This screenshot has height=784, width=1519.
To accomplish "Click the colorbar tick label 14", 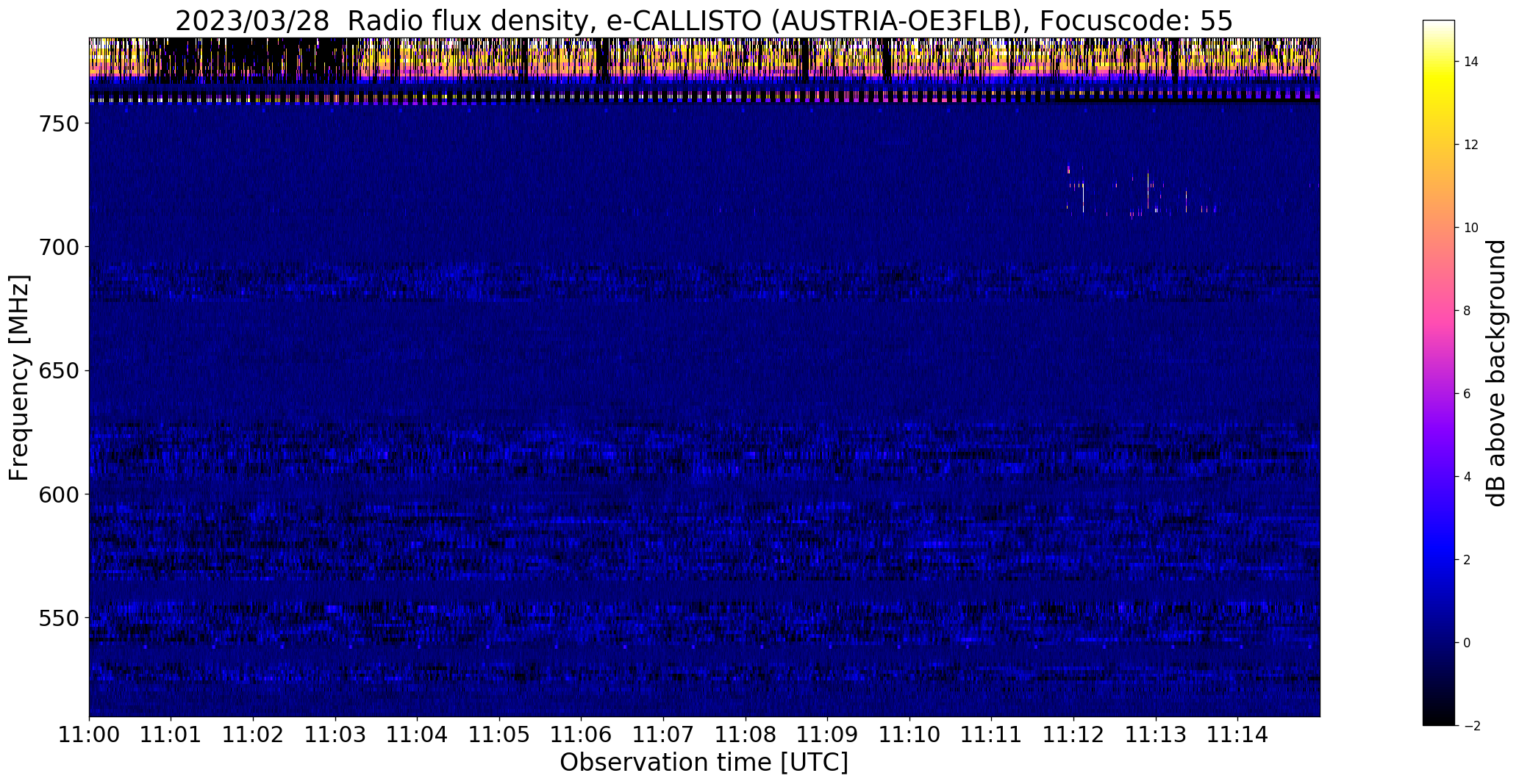I will pyautogui.click(x=1471, y=62).
